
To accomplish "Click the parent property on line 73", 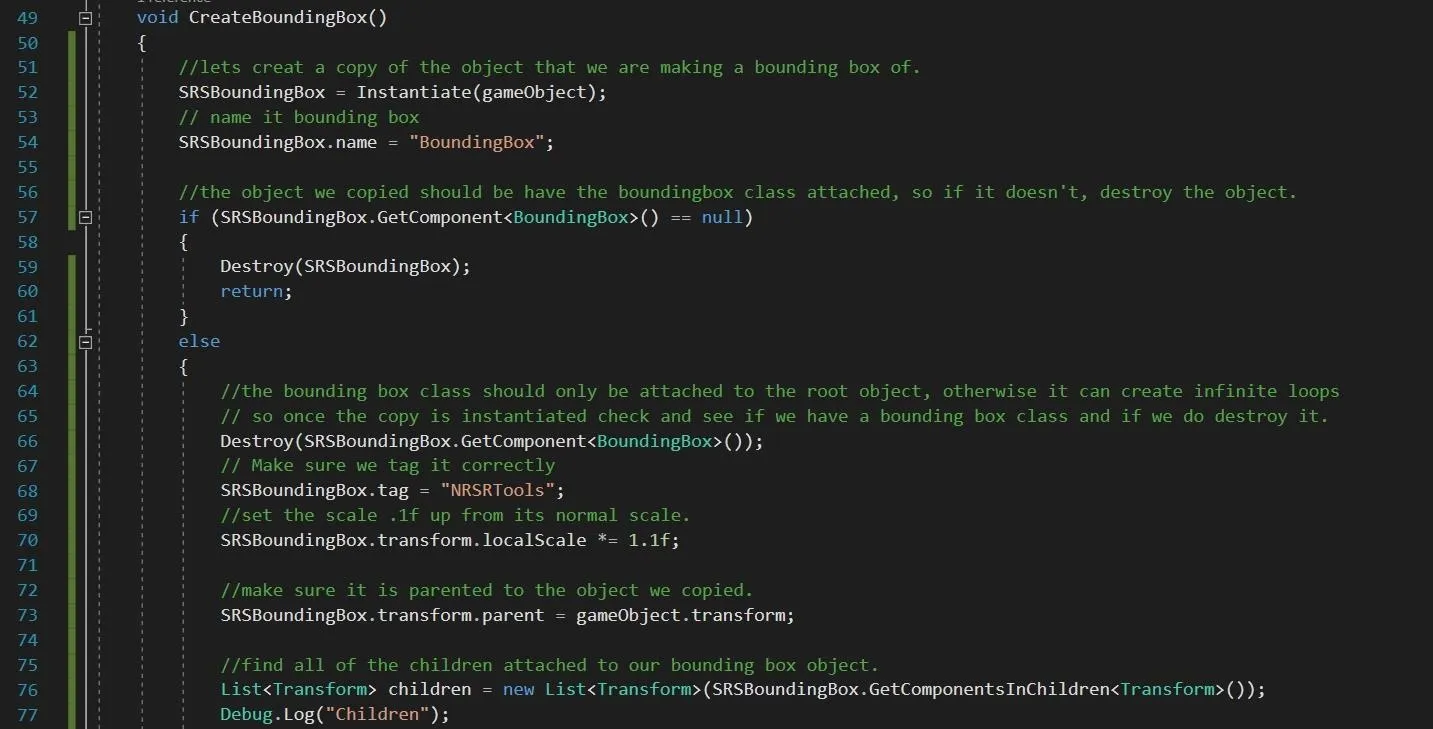I will [513, 615].
